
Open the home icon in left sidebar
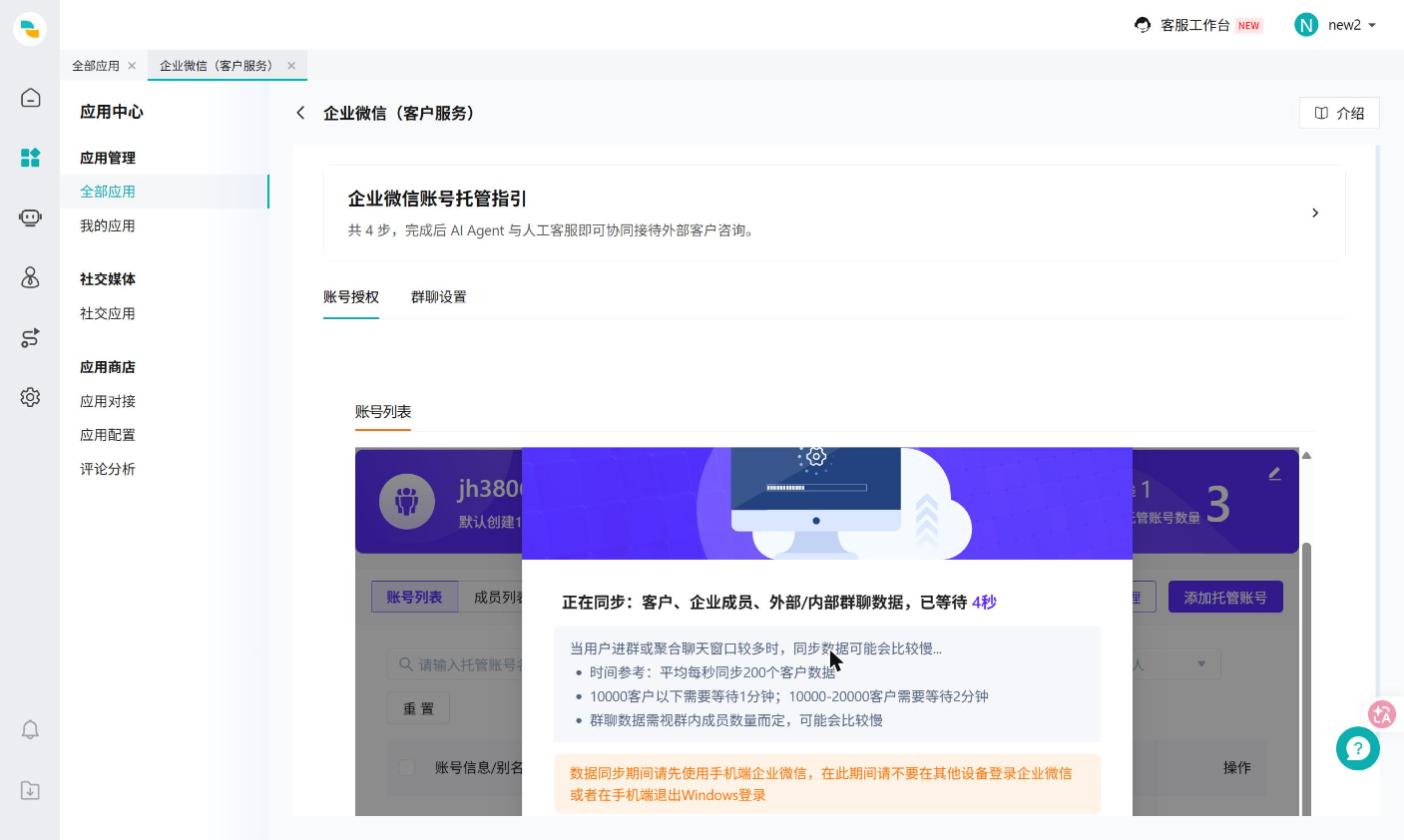click(30, 98)
